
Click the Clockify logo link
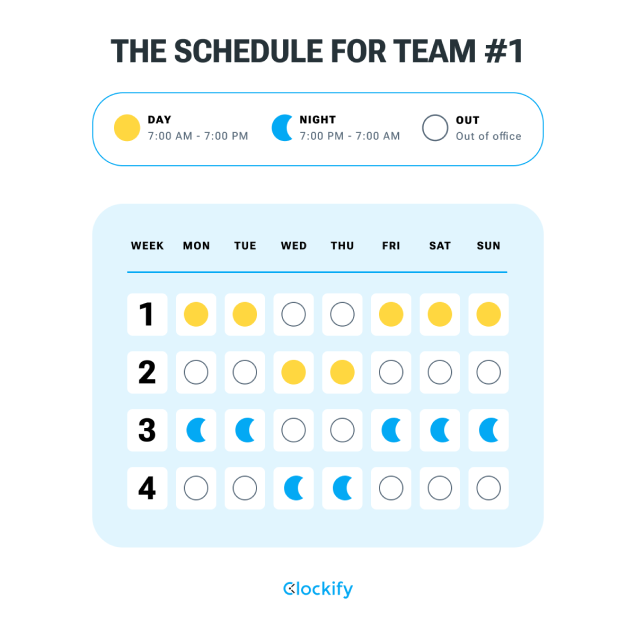(x=318, y=589)
